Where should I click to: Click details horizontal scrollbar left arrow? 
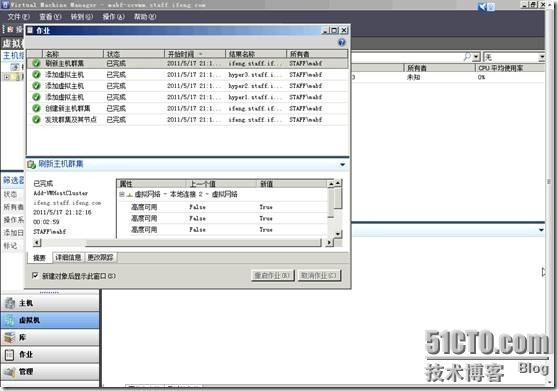pyautogui.click(x=37, y=243)
